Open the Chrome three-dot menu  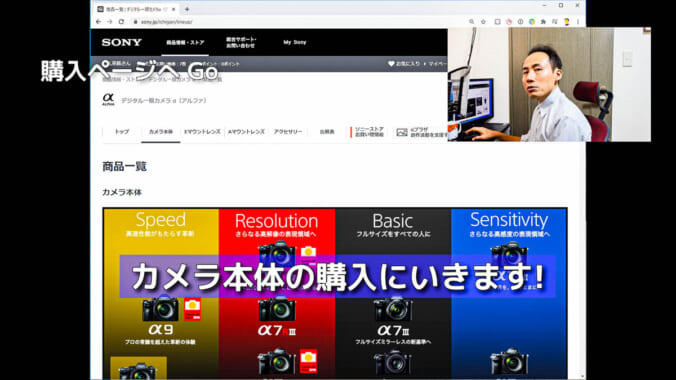578,22
